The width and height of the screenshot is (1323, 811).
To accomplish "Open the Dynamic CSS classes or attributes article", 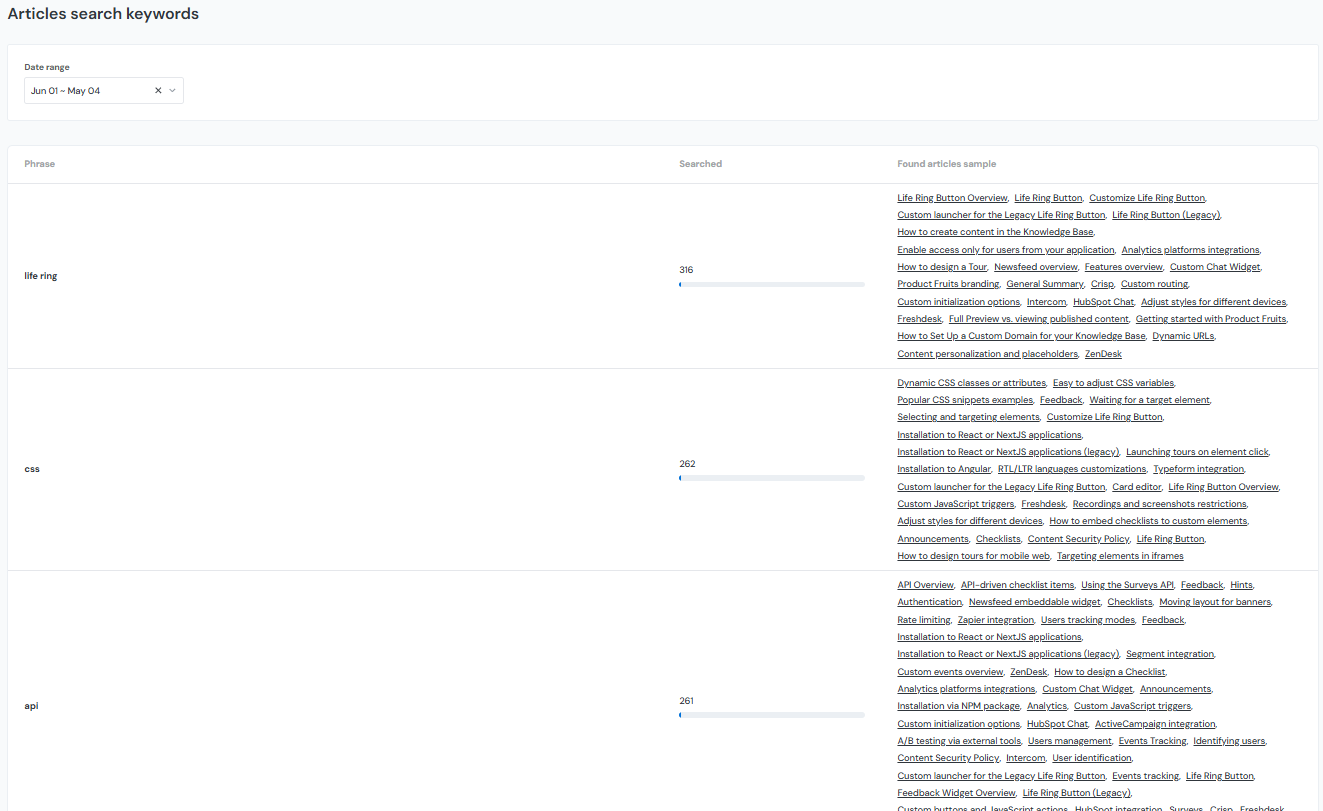I will point(970,382).
